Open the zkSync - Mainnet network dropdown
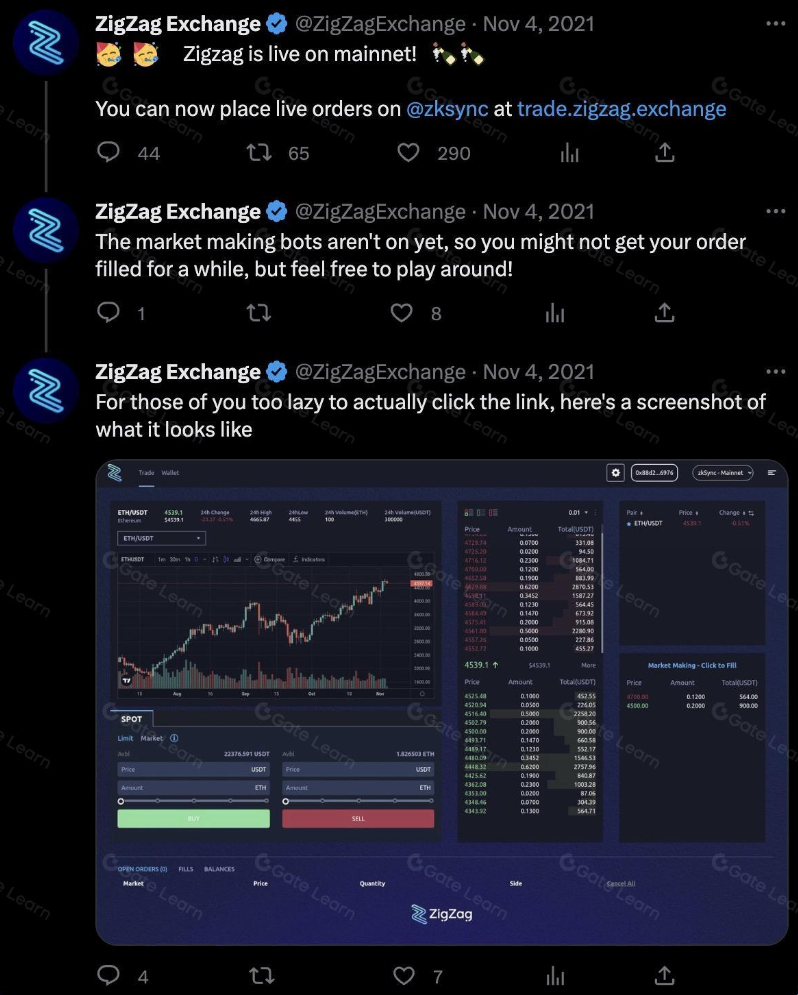This screenshot has height=995, width=798. (722, 473)
